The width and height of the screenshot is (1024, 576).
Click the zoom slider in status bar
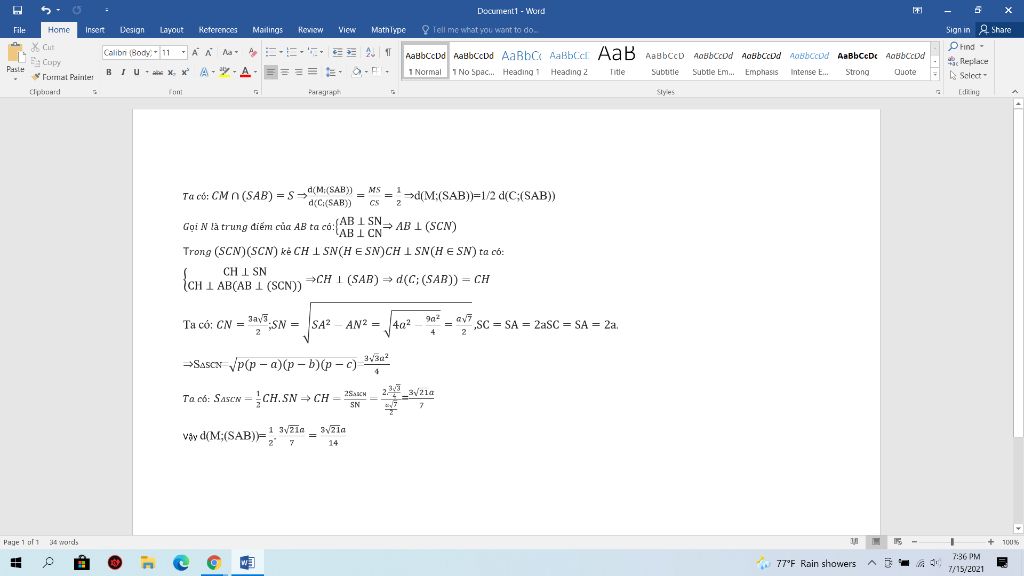(952, 542)
